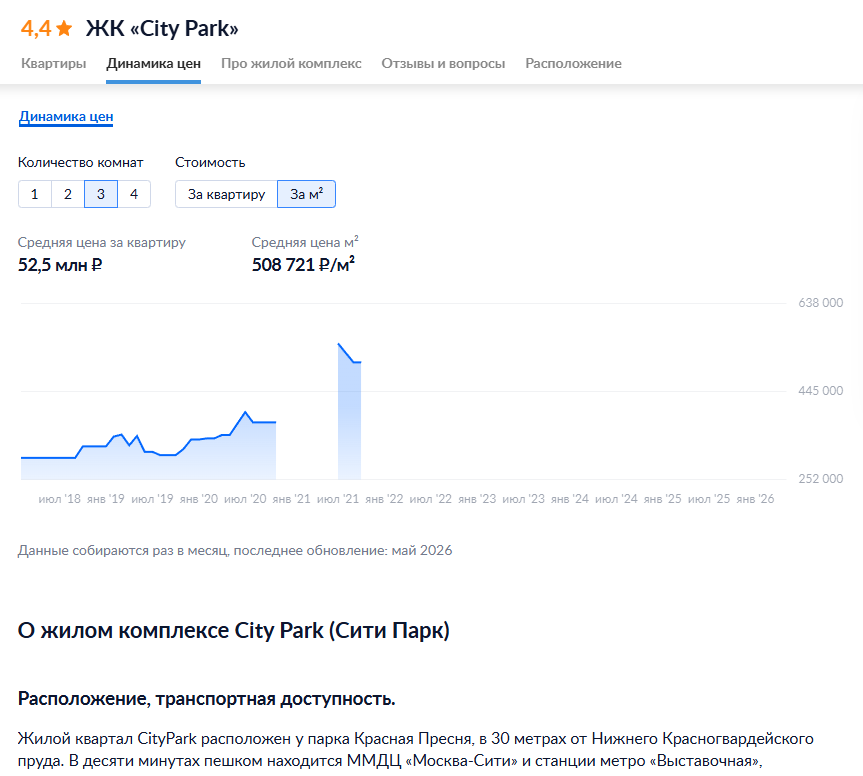This screenshot has width=863, height=776.
Task: Click the 508 721 ₽/м² value
Action: tap(303, 265)
